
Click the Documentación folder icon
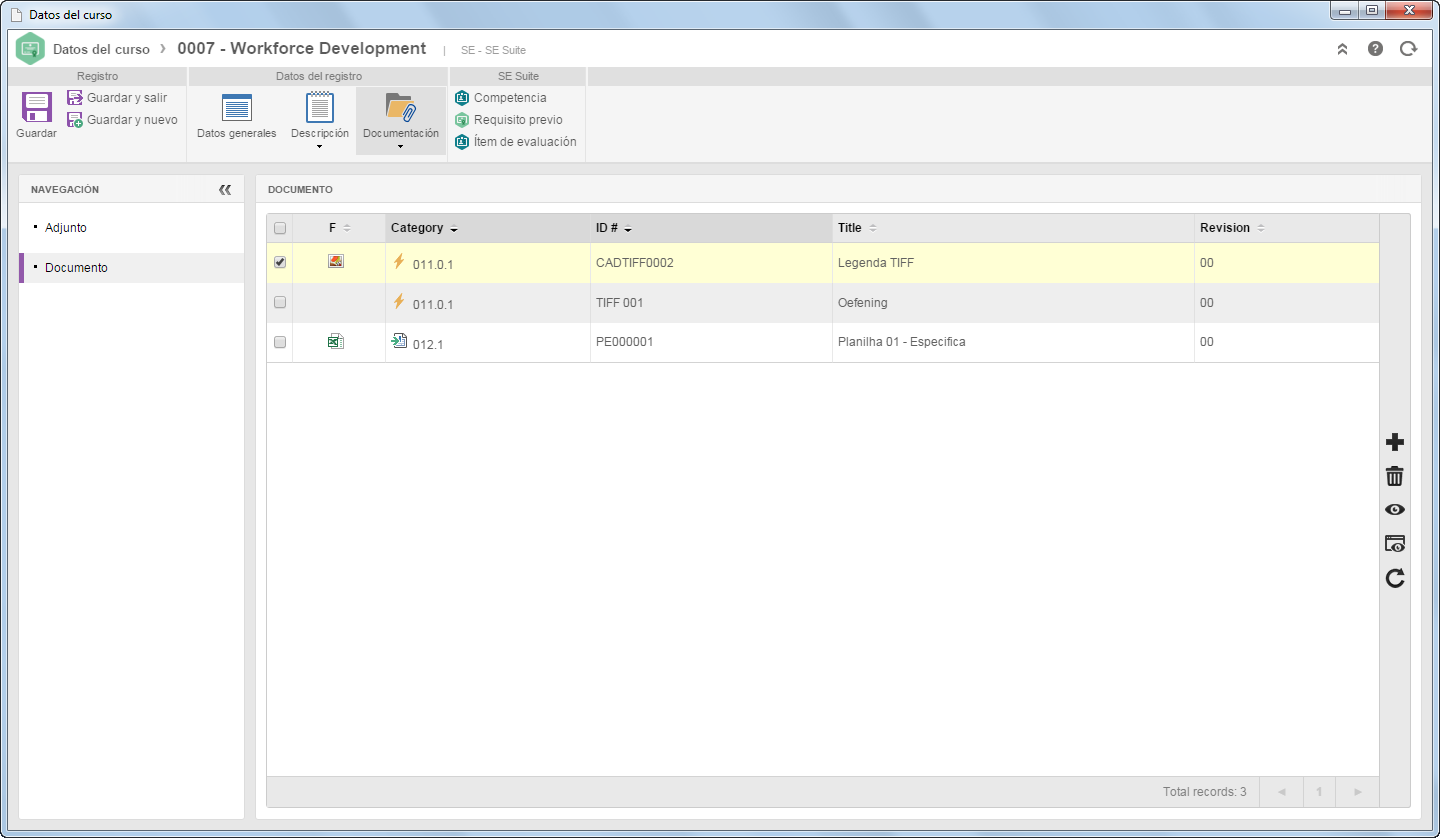[x=400, y=107]
